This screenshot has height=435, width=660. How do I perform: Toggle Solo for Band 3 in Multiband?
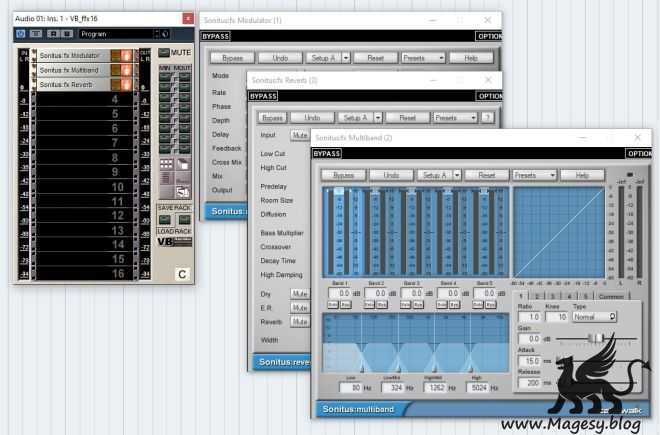(406, 304)
